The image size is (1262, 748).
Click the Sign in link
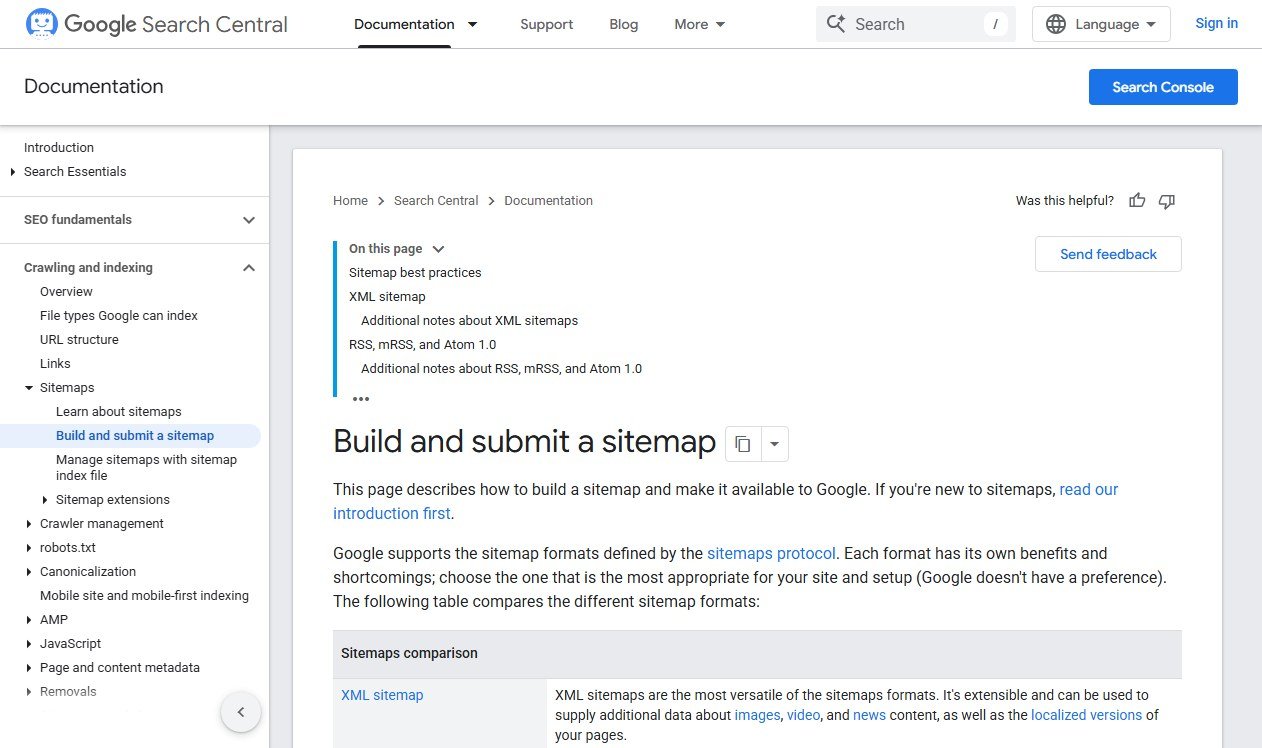click(1216, 23)
